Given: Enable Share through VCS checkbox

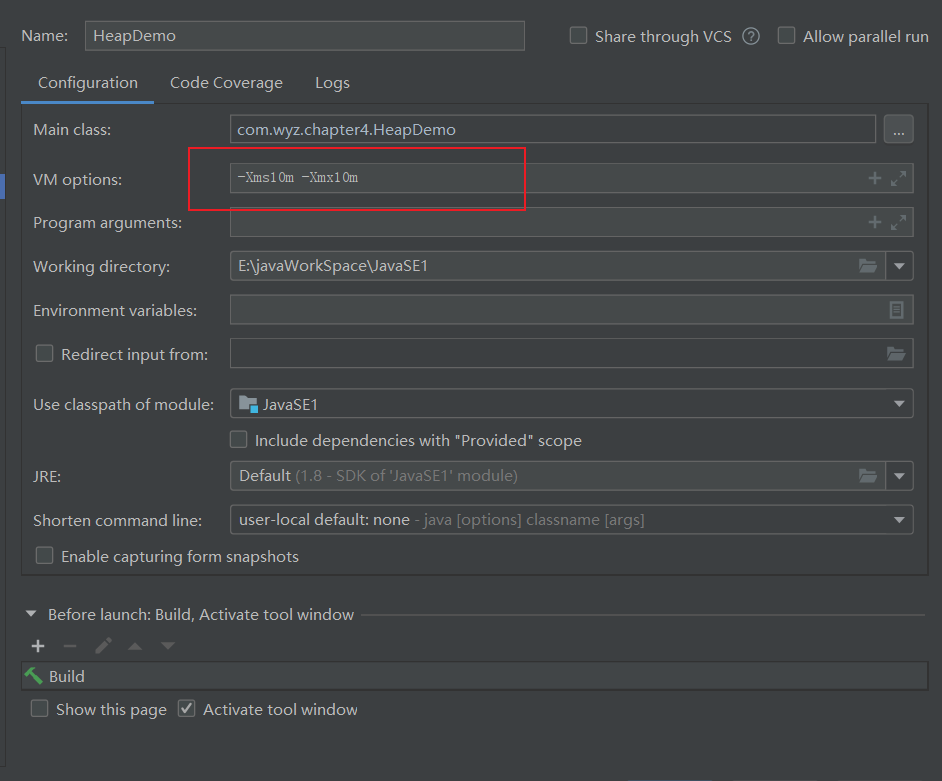Looking at the screenshot, I should [579, 36].
